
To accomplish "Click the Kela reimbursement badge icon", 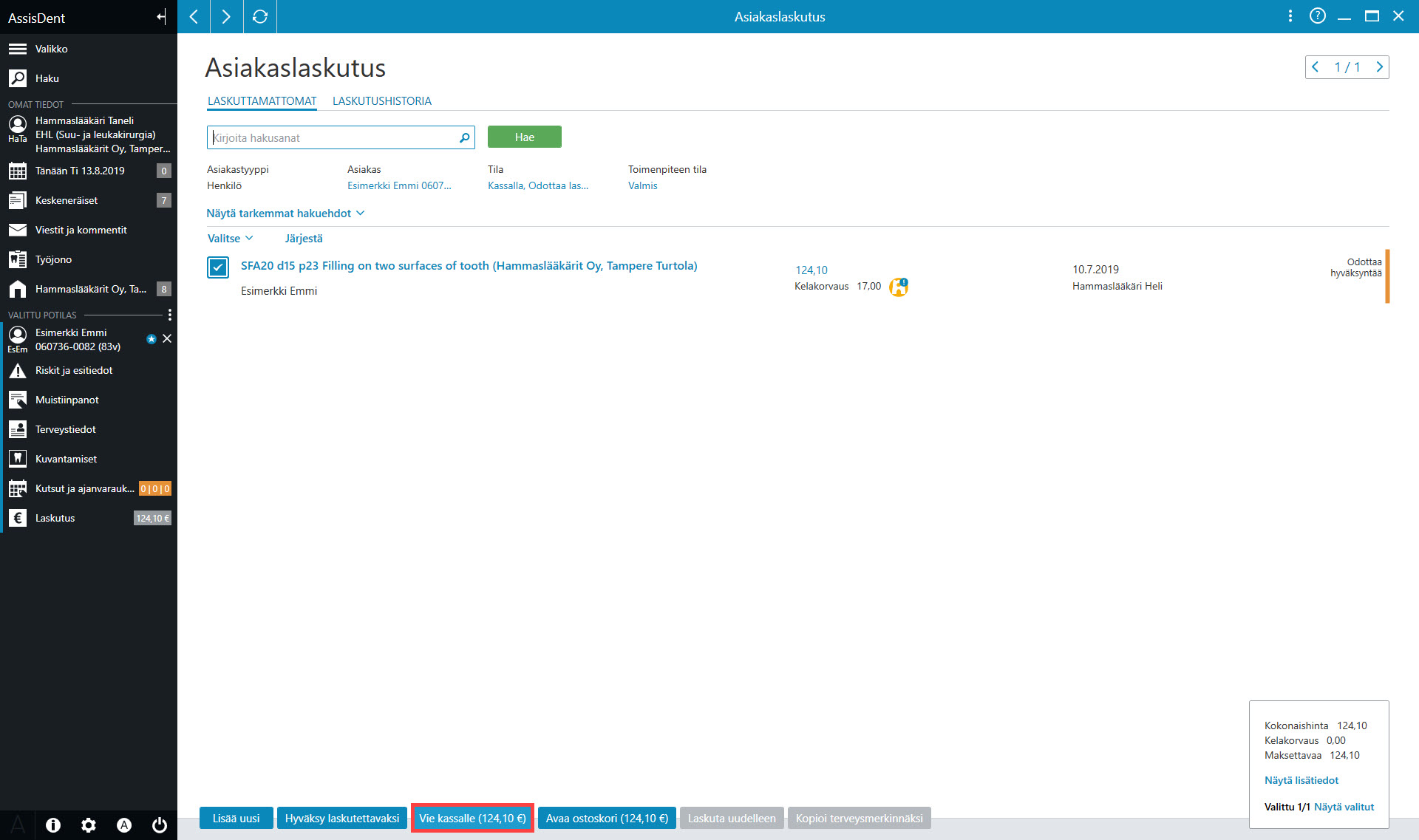I will (899, 287).
